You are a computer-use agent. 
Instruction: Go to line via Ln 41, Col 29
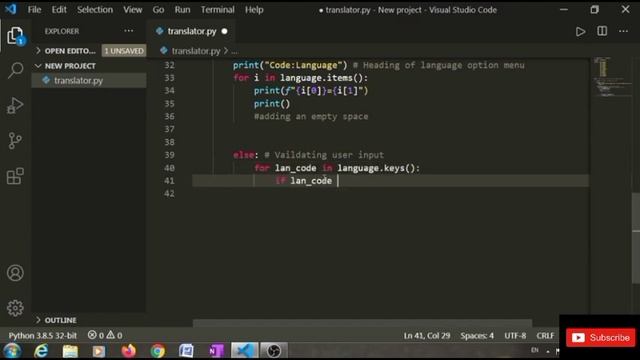pyautogui.click(x=427, y=336)
